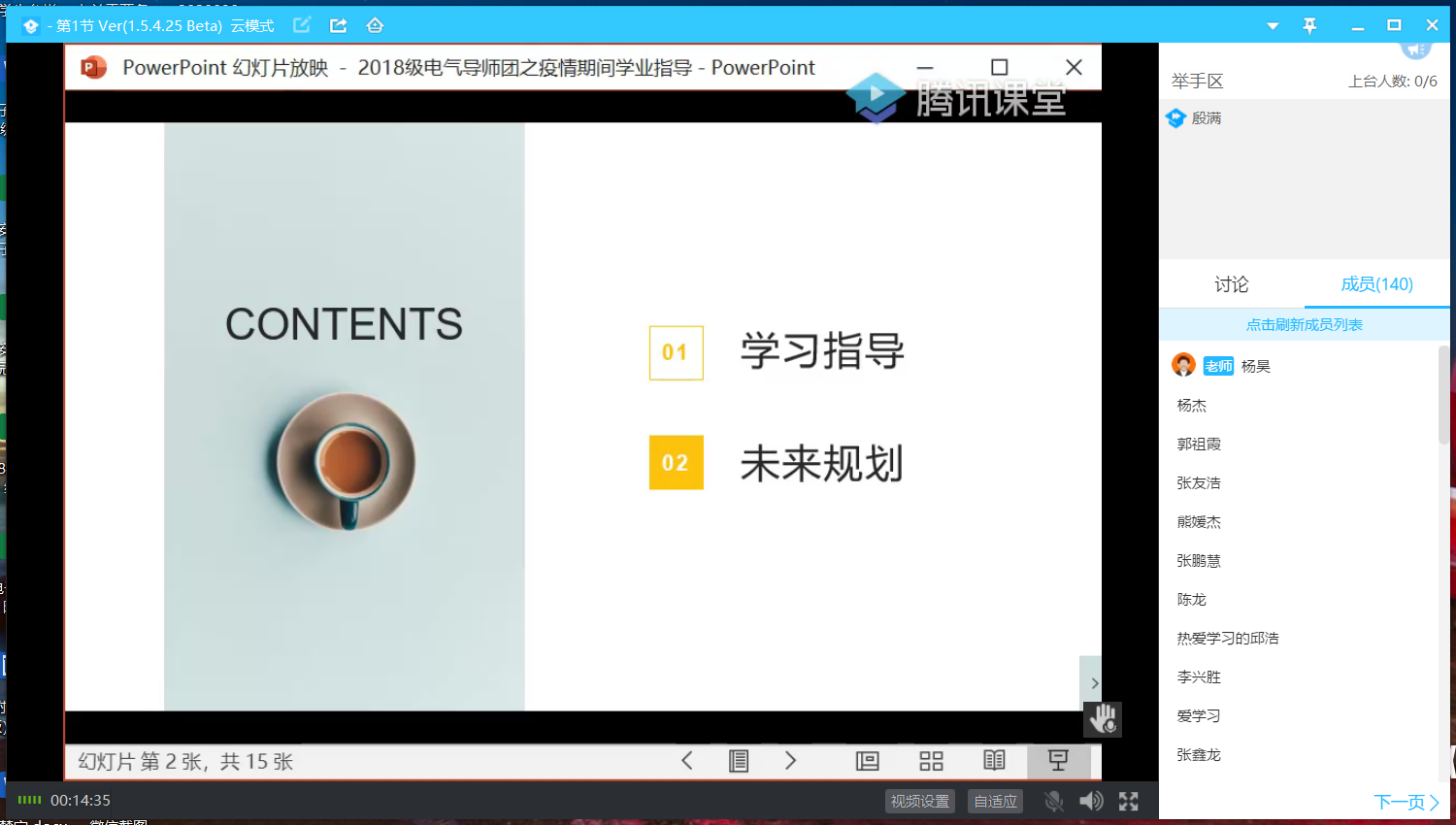This screenshot has height=825, width=1456.
Task: Switch to reading view book icon
Action: click(x=994, y=761)
